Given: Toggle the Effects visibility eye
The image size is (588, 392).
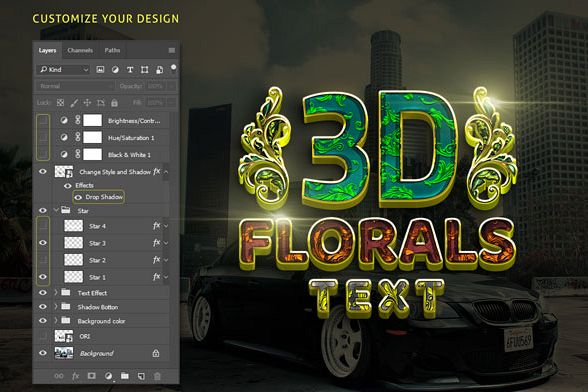Looking at the screenshot, I should (68, 186).
